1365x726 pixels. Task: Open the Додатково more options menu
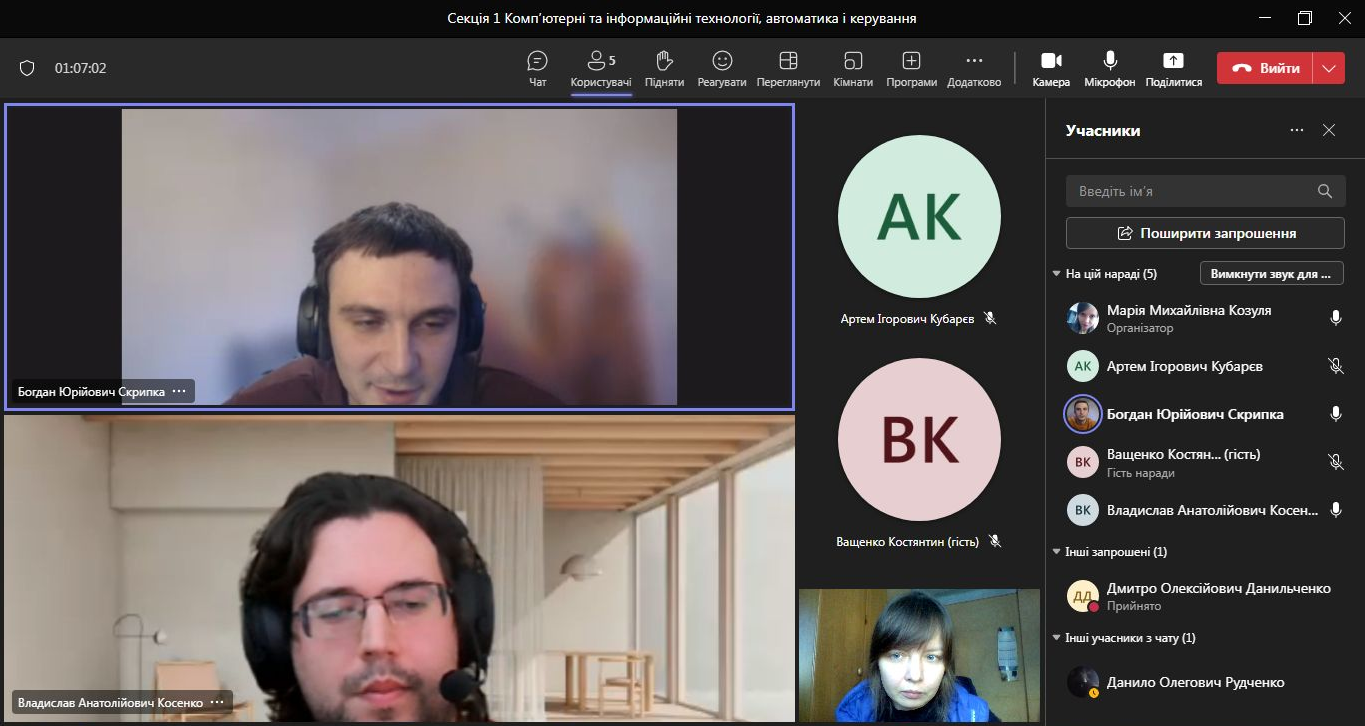pyautogui.click(x=974, y=68)
